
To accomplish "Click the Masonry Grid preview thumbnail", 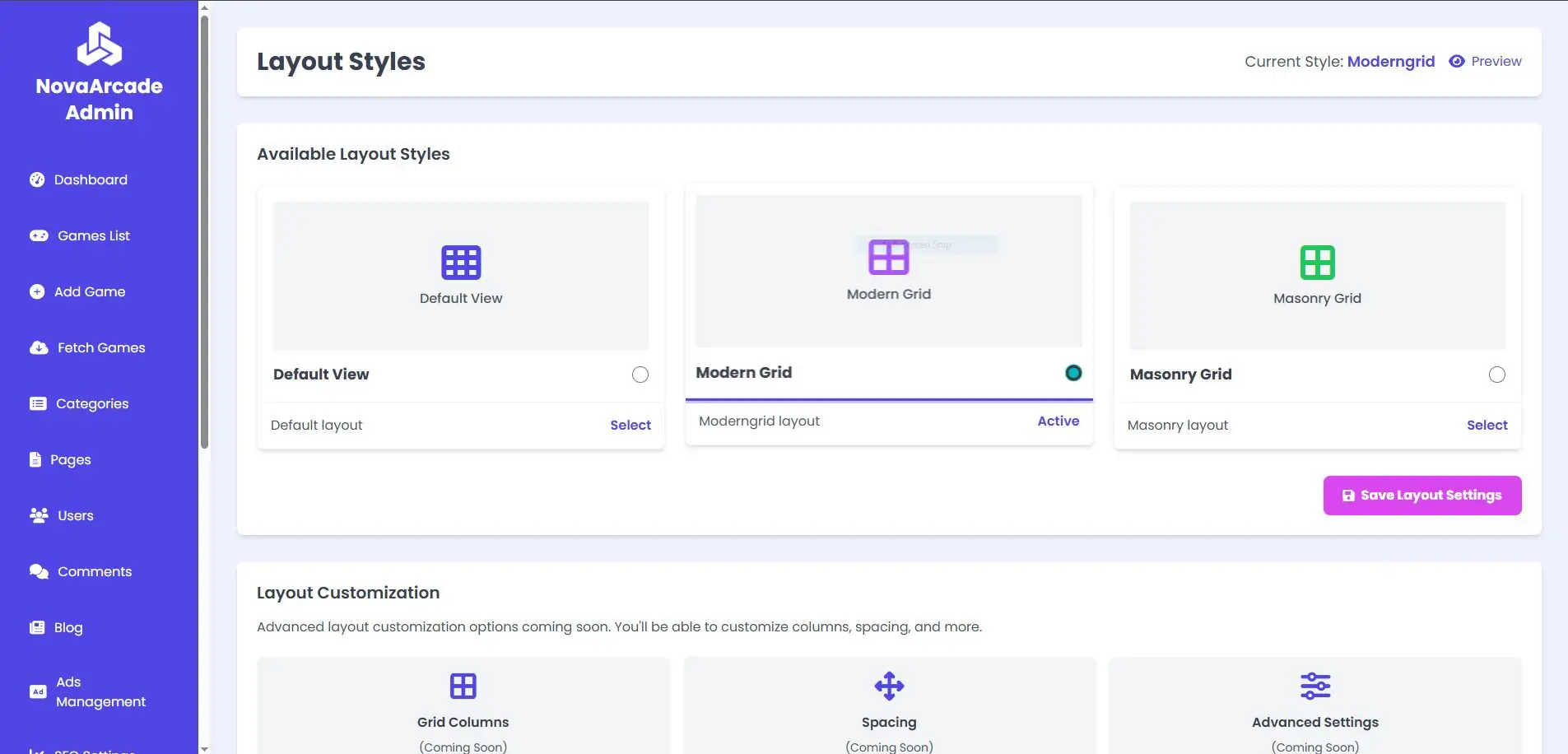I will (x=1317, y=275).
